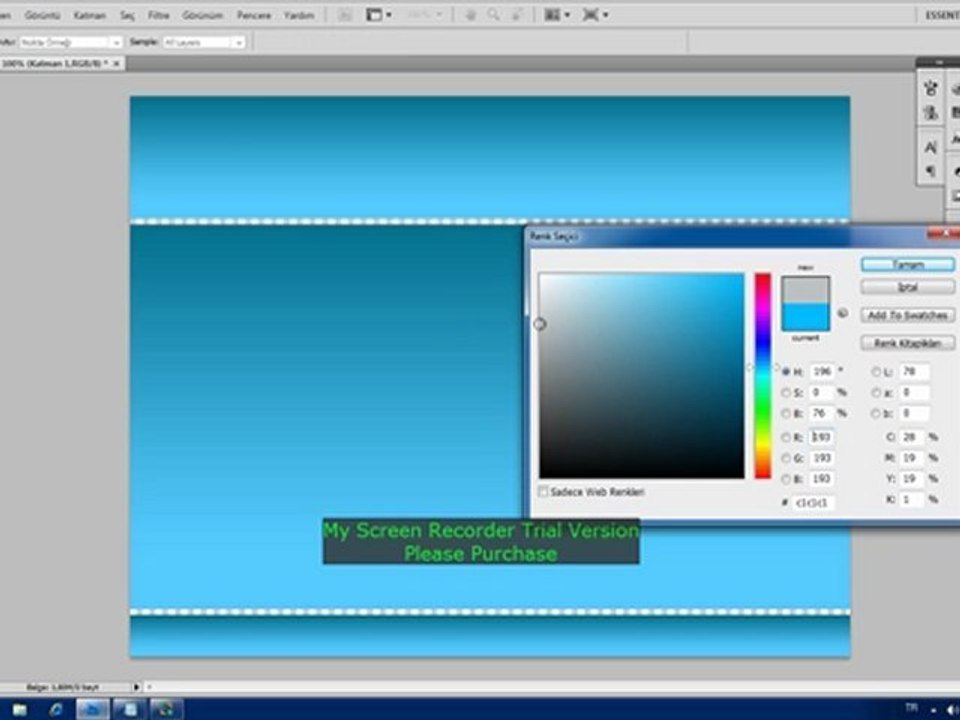Close the Kalman 1 document tab
The height and width of the screenshot is (720, 960).
(x=116, y=63)
